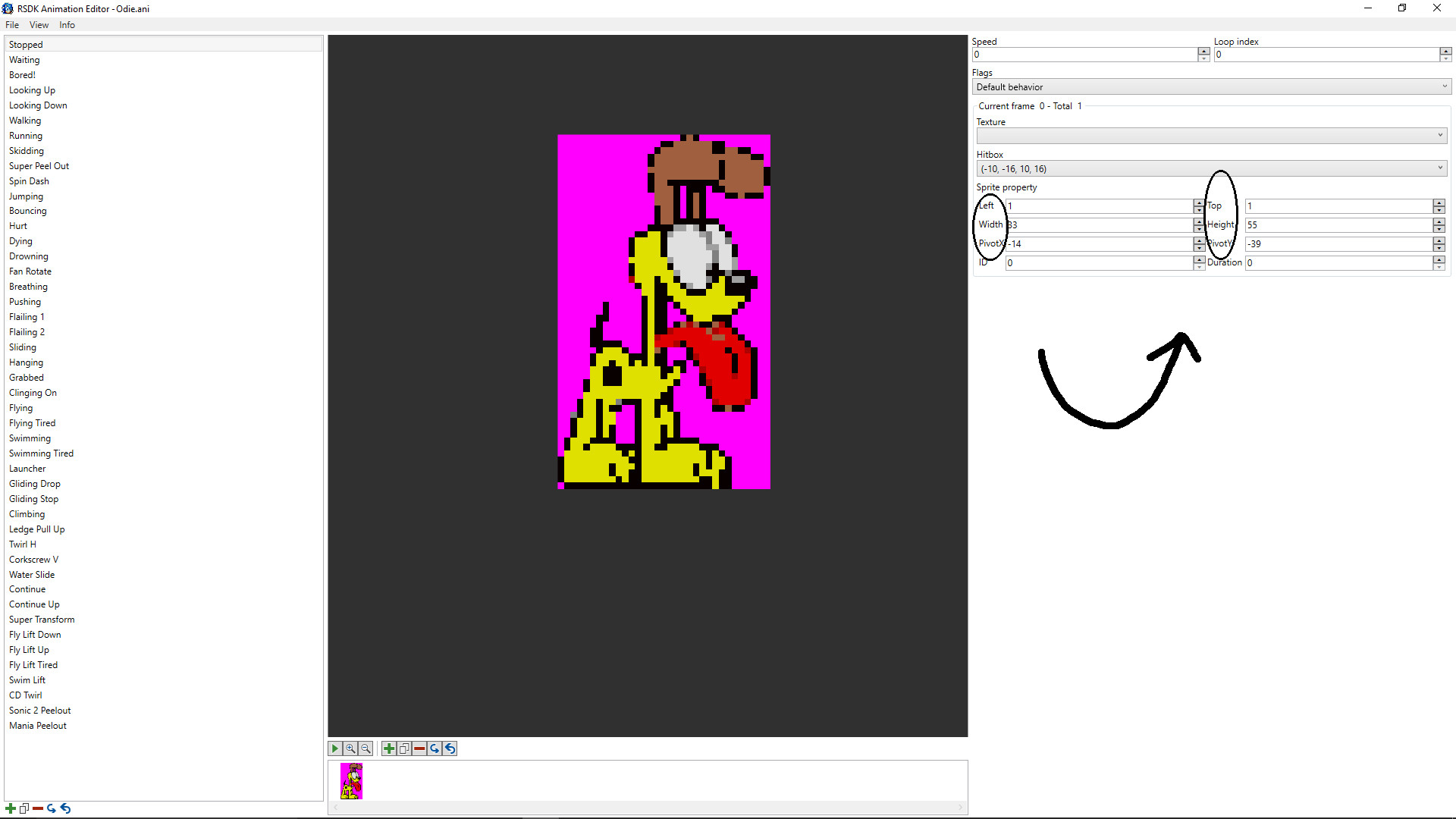
Task: Open the View menu
Action: [39, 24]
